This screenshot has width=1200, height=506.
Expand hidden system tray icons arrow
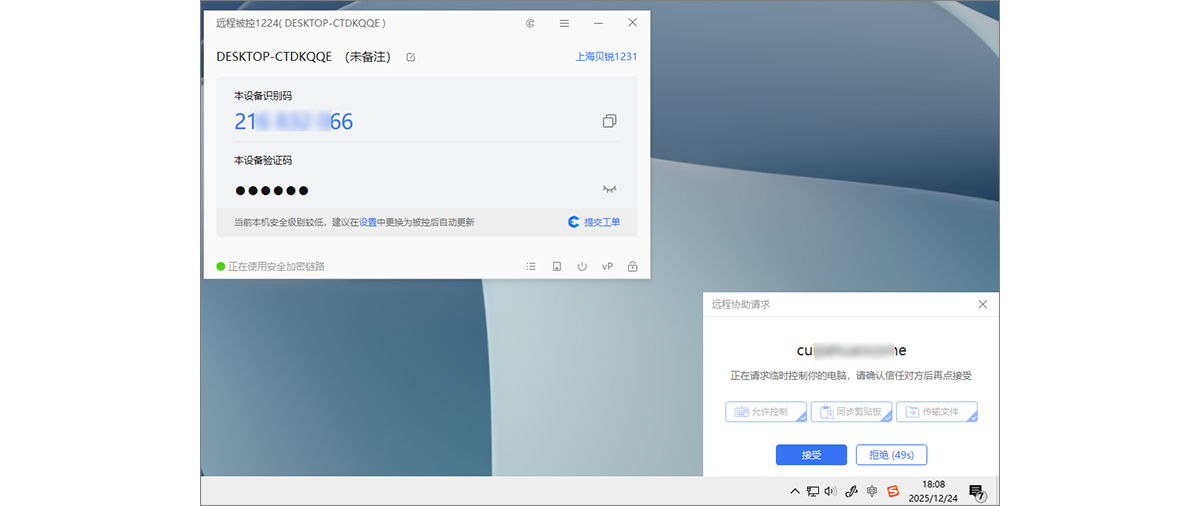795,491
